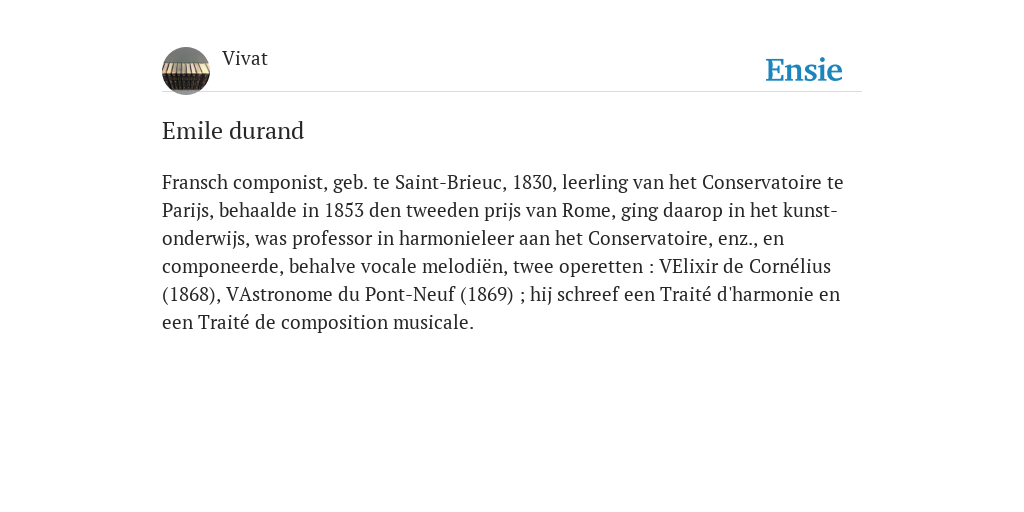Screen dimensions: 1024x512
Task: Click the Vivat round avatar thumbnail
Action: point(186,71)
